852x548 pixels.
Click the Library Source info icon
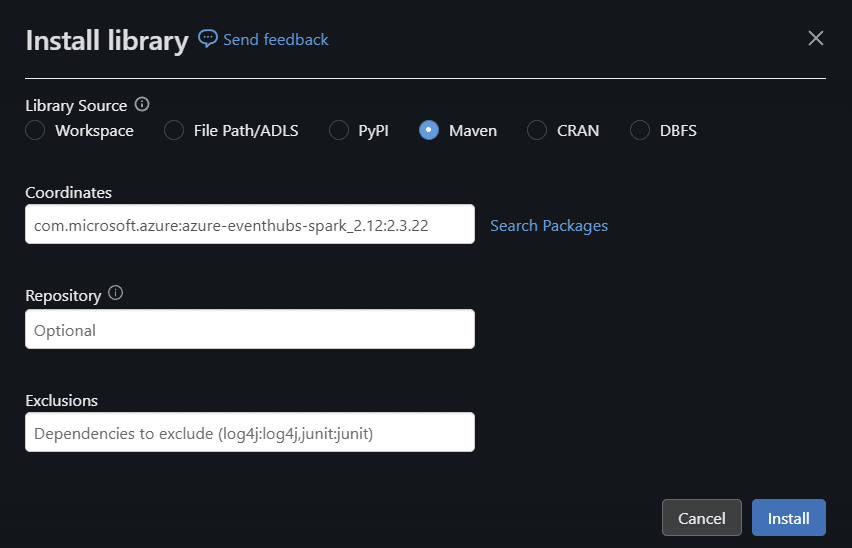142,104
